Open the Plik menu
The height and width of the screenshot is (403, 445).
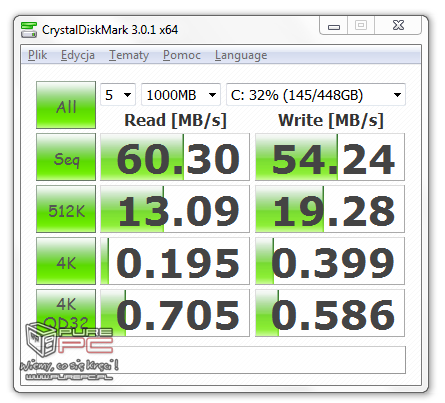37,55
